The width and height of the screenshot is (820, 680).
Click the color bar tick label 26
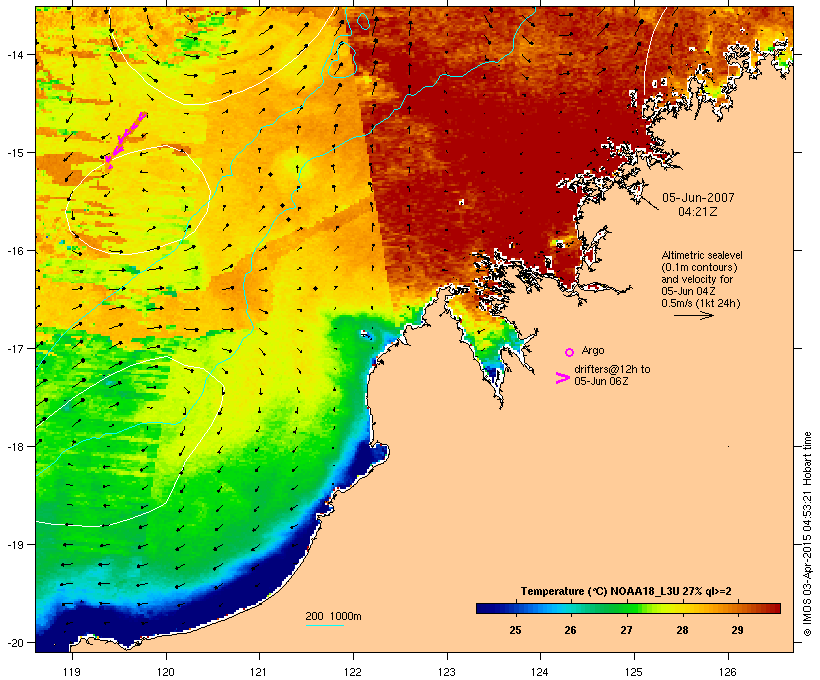point(571,630)
